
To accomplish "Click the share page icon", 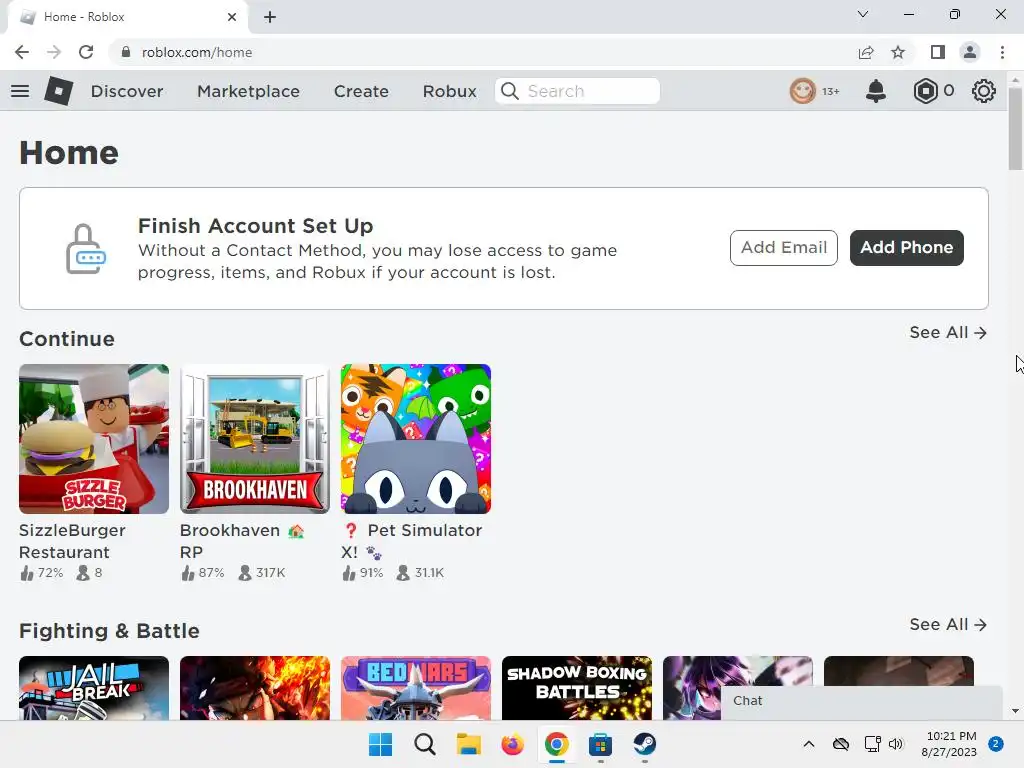I will (866, 52).
